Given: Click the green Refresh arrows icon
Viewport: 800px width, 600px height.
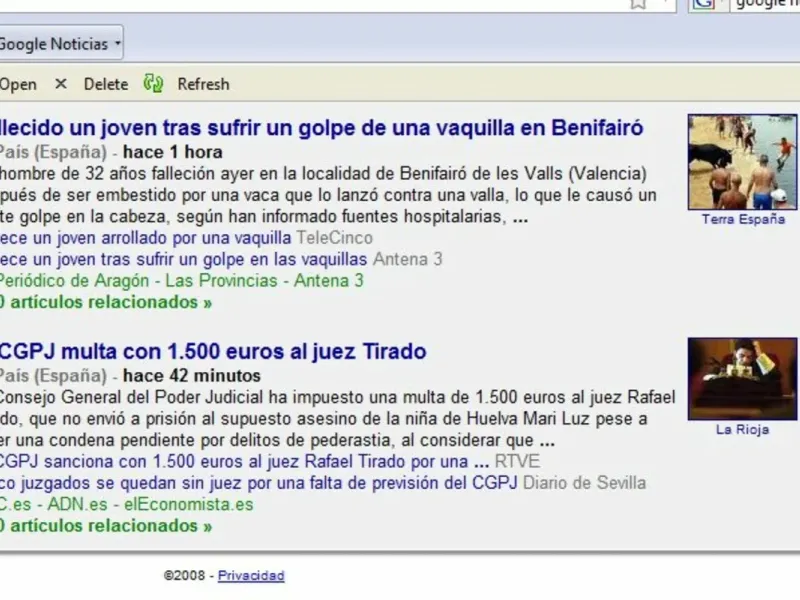Looking at the screenshot, I should pyautogui.click(x=153, y=83).
